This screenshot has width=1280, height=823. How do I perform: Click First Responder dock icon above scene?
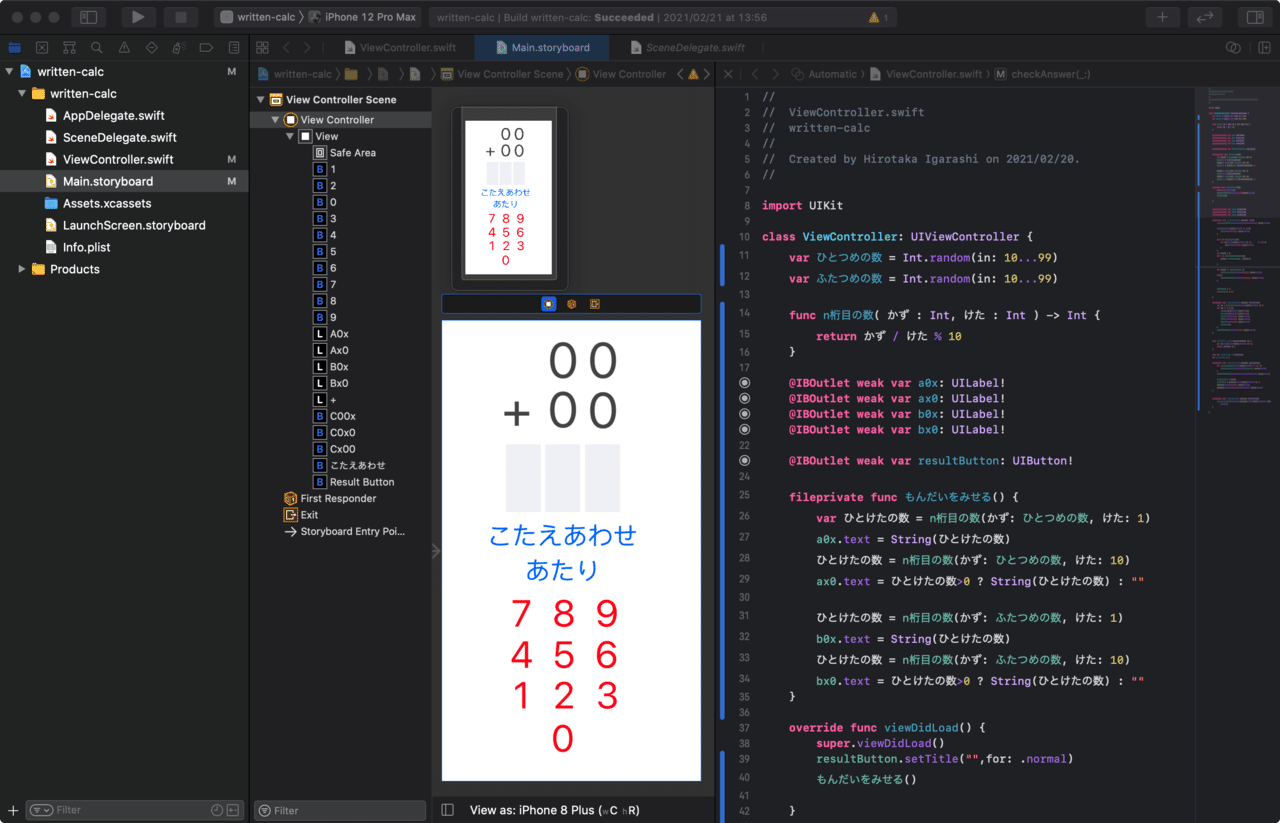[x=572, y=304]
